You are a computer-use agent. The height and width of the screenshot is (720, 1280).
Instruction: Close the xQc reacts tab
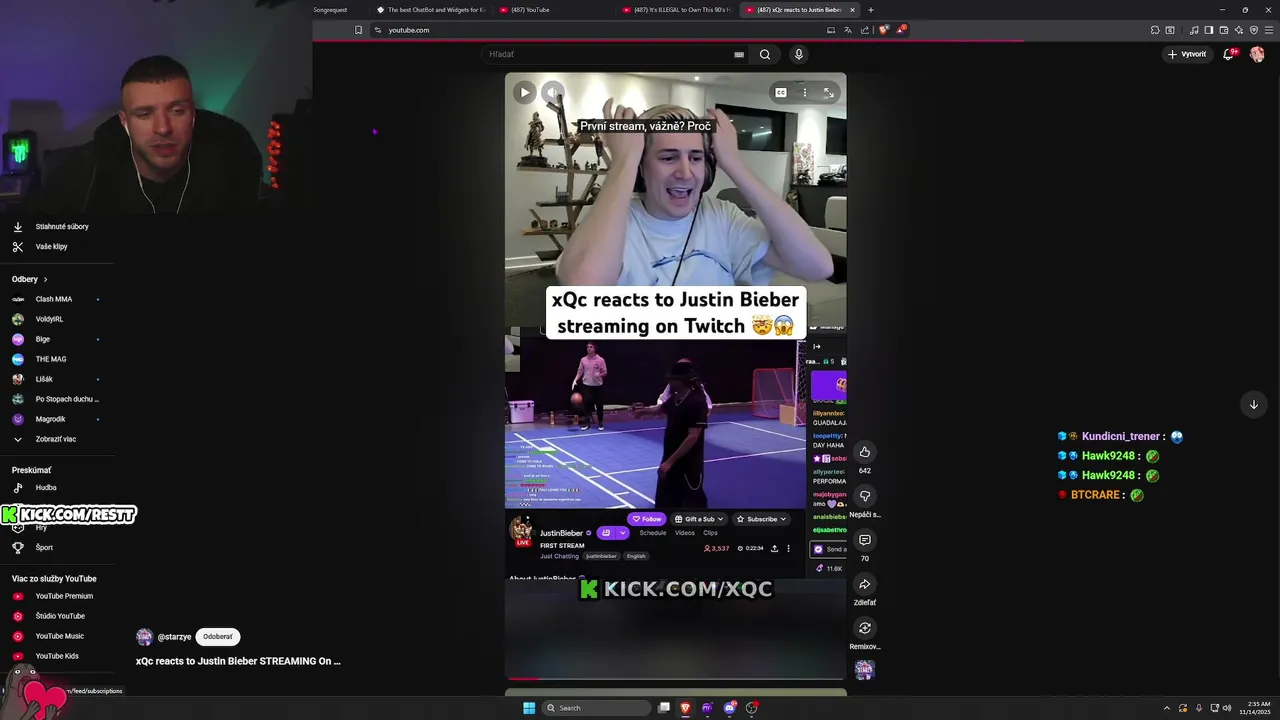[852, 10]
